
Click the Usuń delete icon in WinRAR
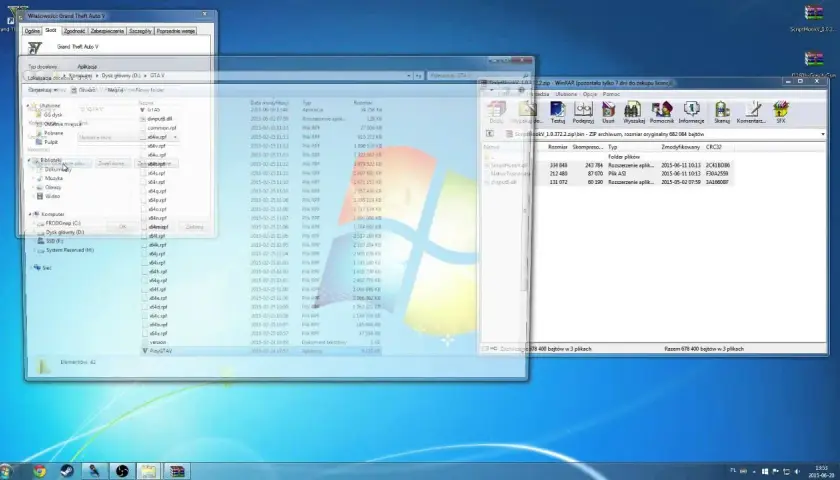[x=608, y=112]
